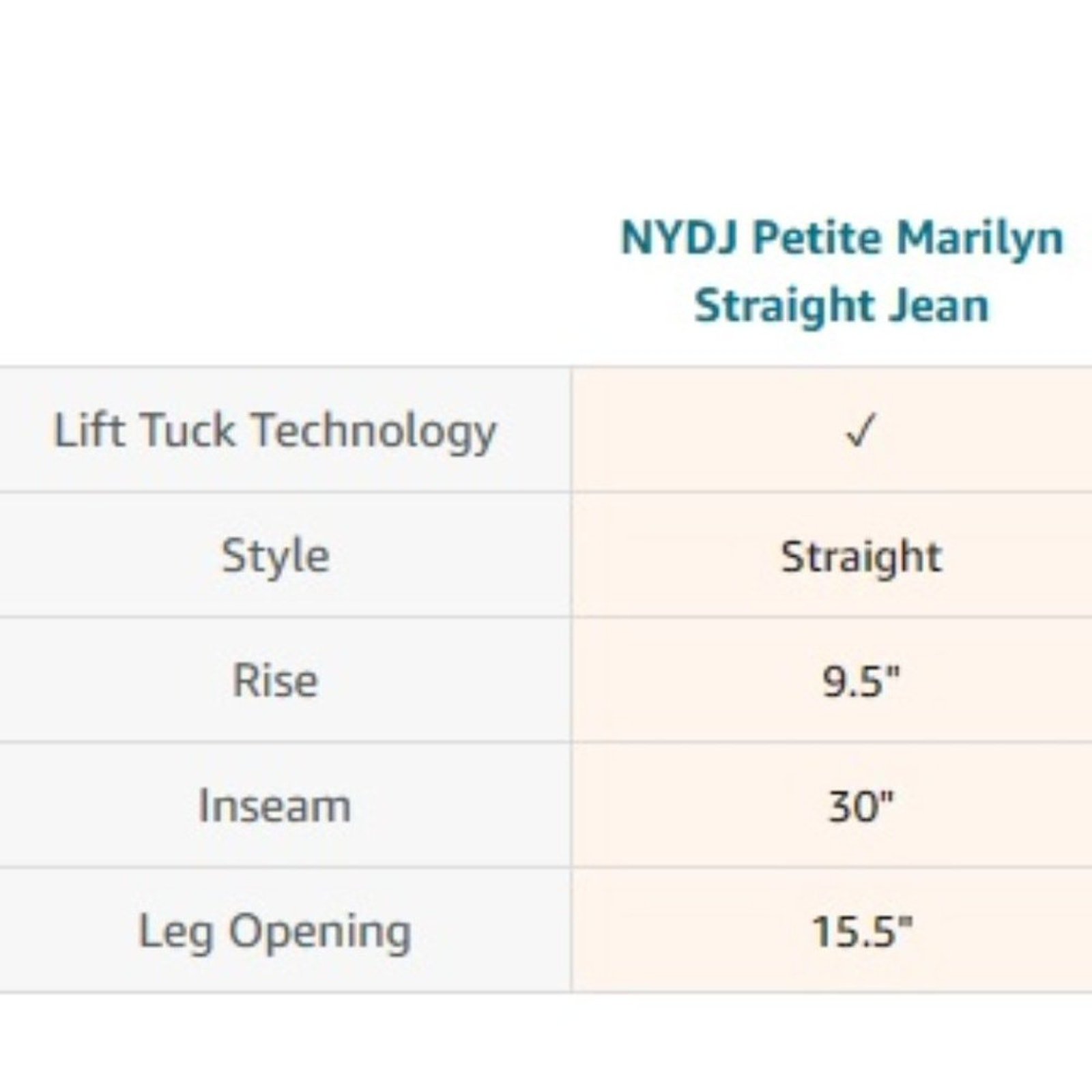1092x1092 pixels.
Task: Click the word Marilyn in the product title
Action: 980,240
